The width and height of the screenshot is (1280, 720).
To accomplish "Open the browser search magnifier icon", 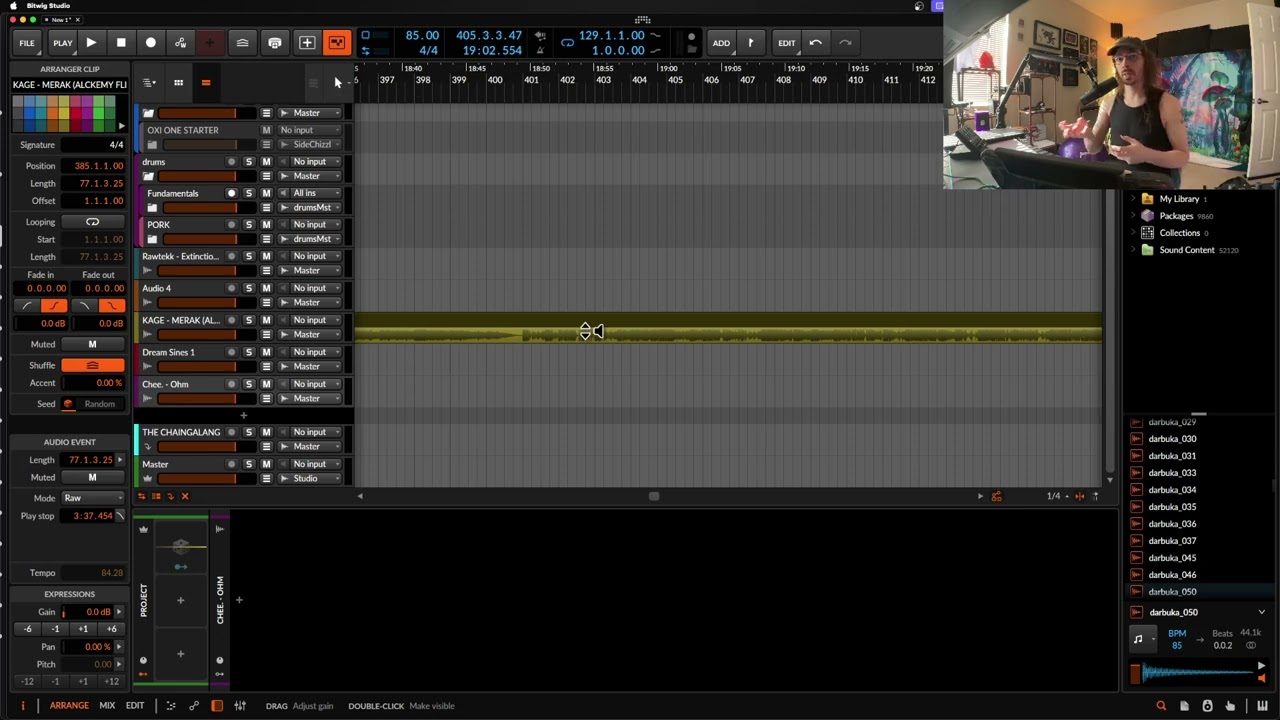I will coord(1161,706).
